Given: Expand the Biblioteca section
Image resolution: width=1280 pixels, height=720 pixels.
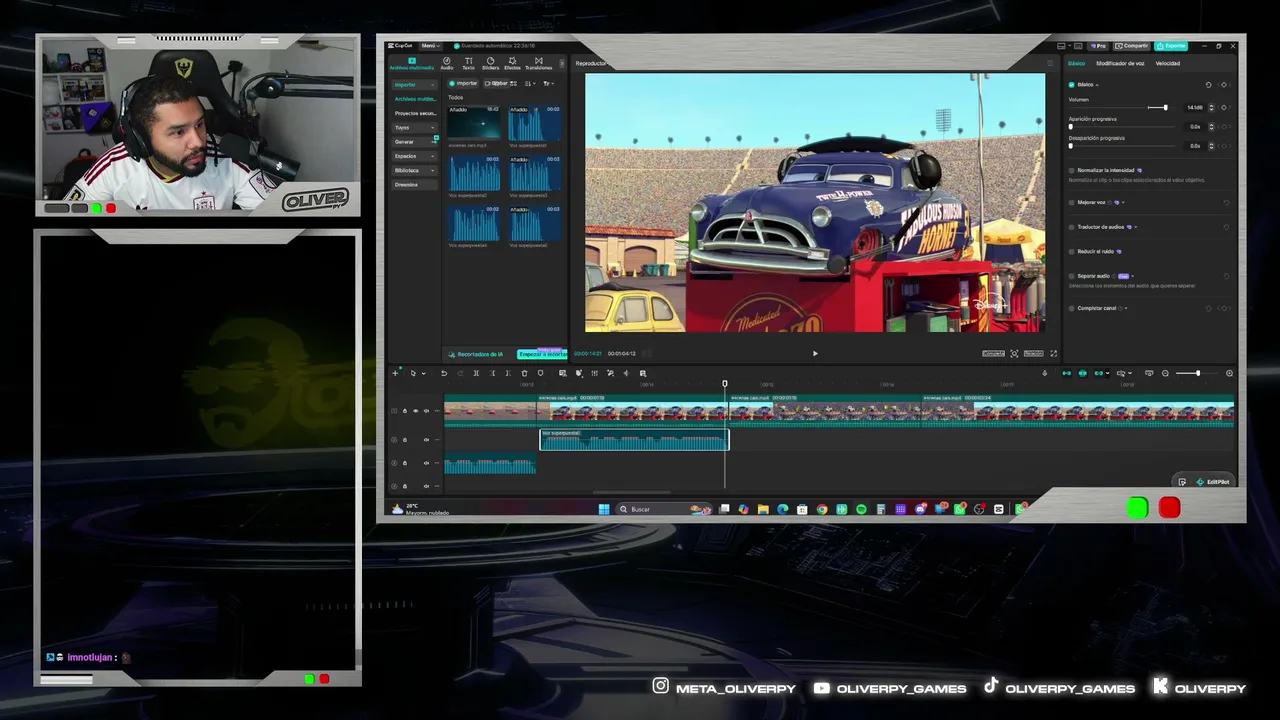Looking at the screenshot, I should point(415,171).
